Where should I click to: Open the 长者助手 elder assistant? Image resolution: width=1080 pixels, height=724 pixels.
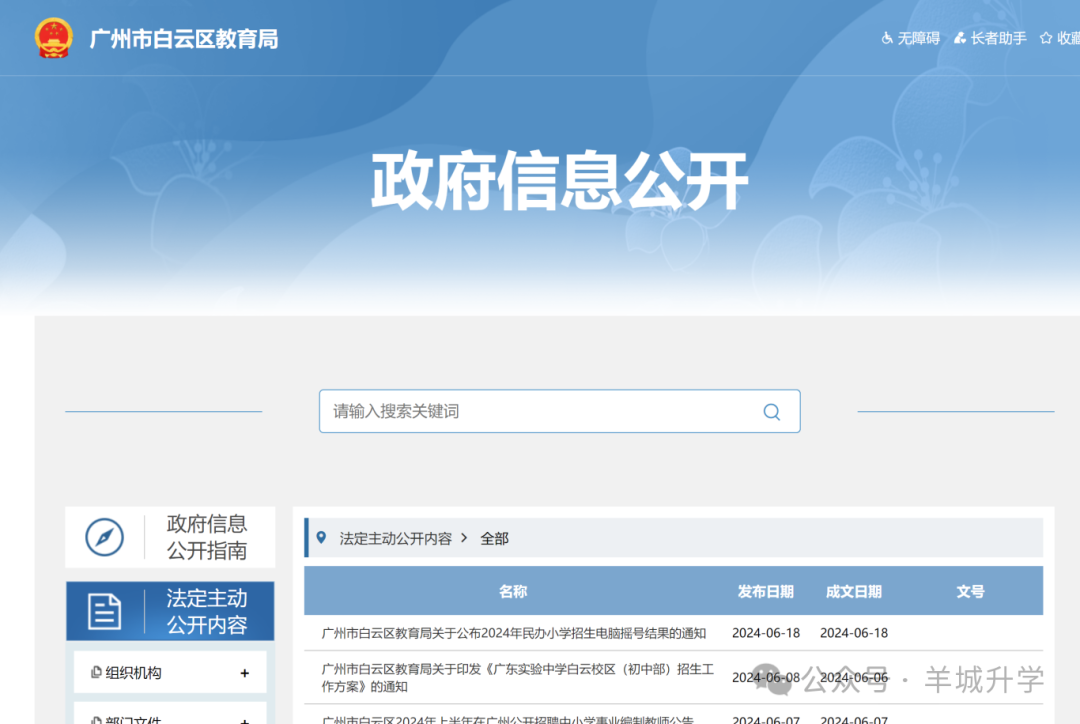tap(998, 39)
